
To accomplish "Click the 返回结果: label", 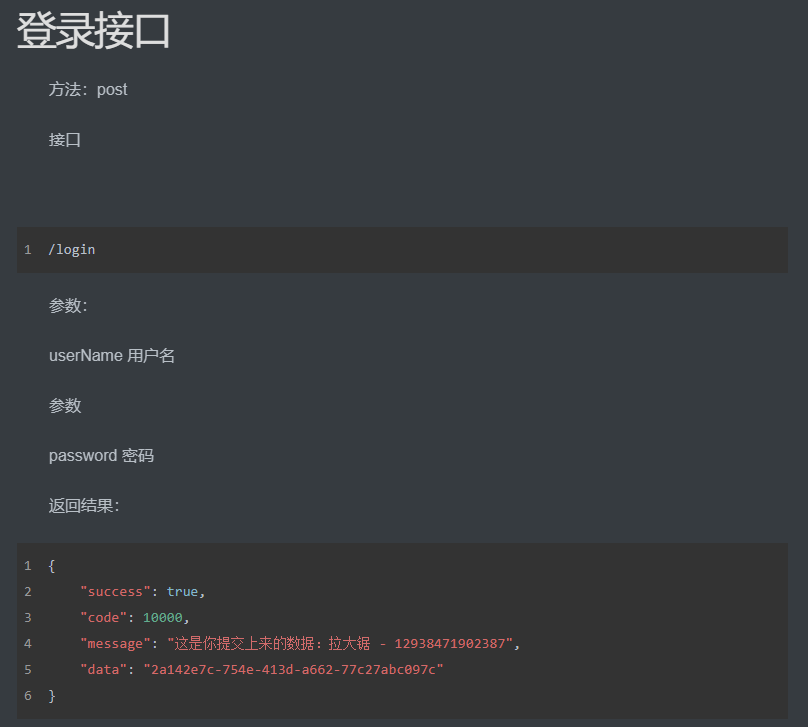I will click(x=84, y=505).
